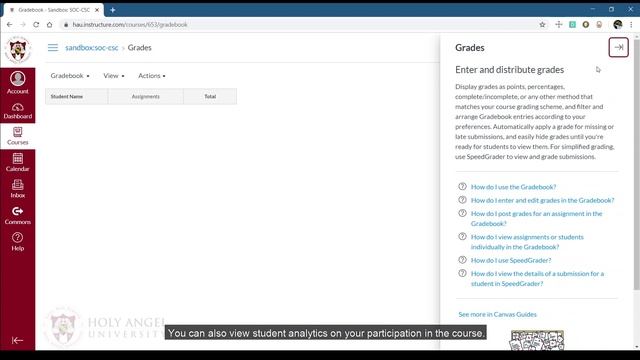This screenshot has width=640, height=360.
Task: Open Courses in global navigation
Action: pyautogui.click(x=18, y=136)
